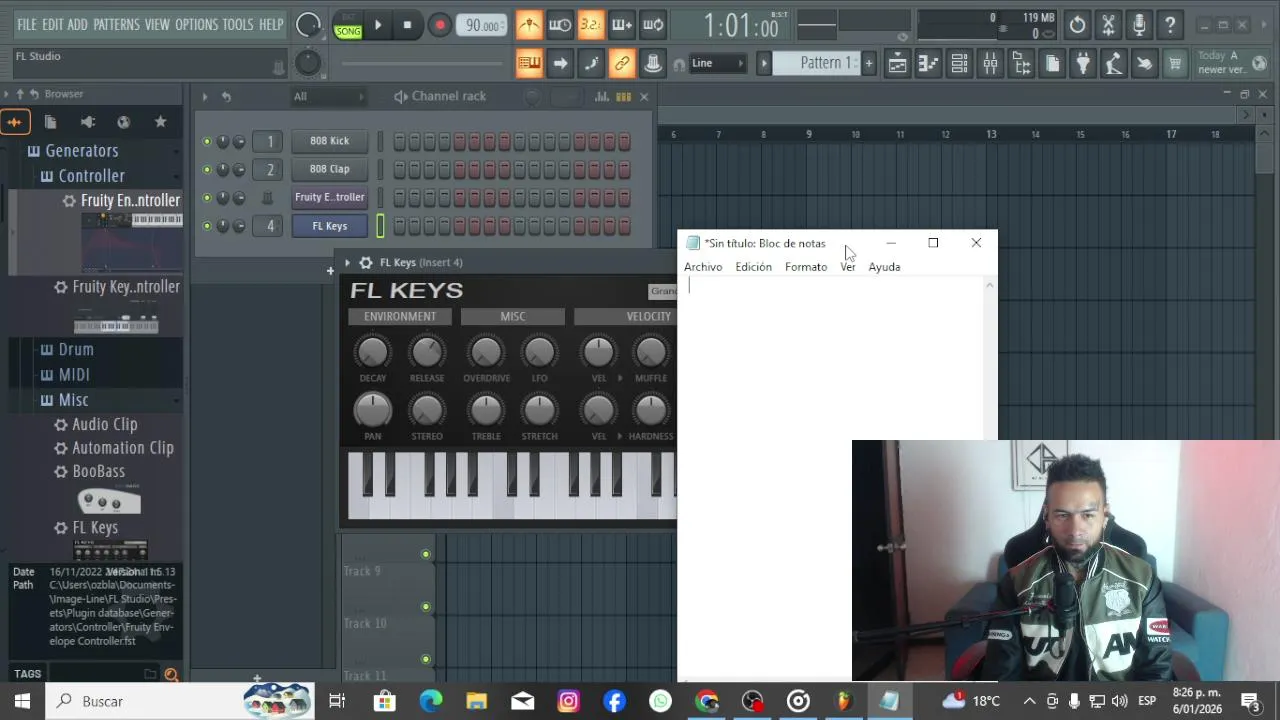This screenshot has height=720, width=1280.
Task: Open Archivo menu in Bloc de notas
Action: click(x=703, y=267)
